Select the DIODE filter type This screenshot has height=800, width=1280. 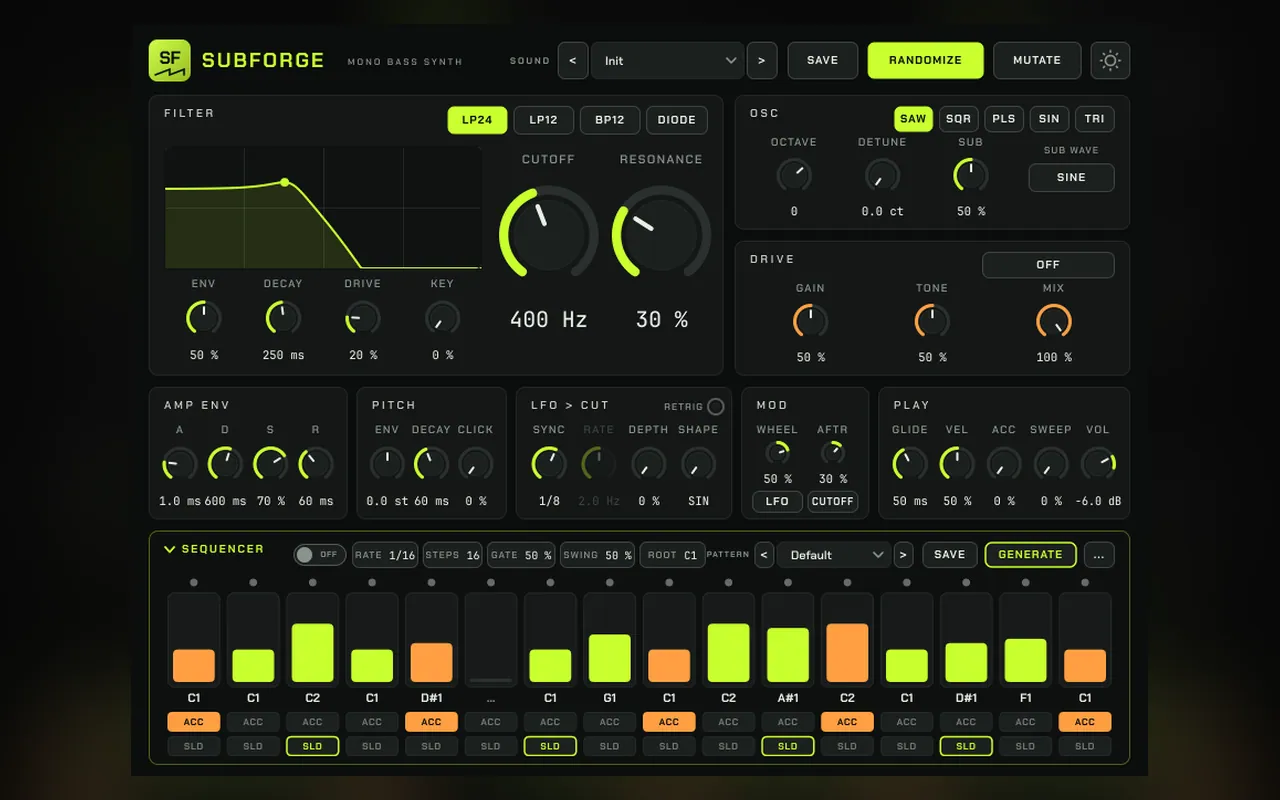[677, 120]
